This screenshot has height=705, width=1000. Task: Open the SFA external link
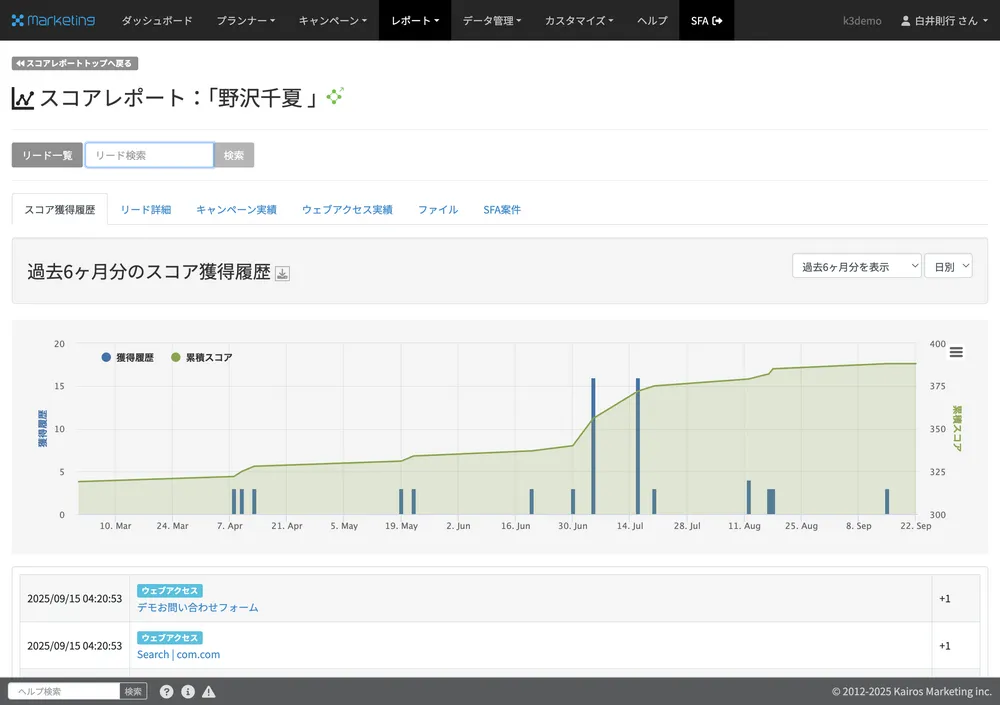[x=706, y=20]
